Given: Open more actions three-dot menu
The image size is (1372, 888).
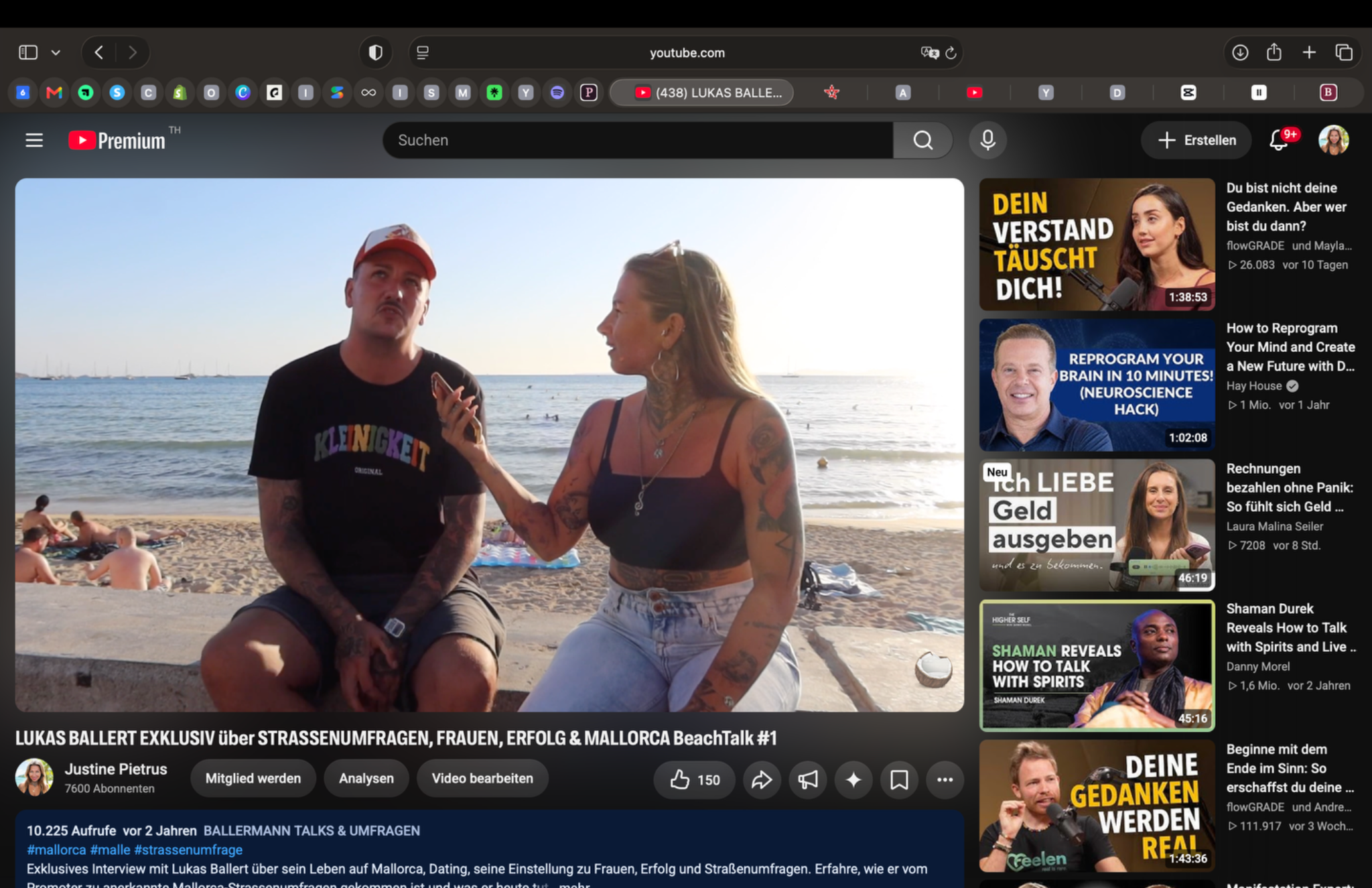Looking at the screenshot, I should (945, 779).
